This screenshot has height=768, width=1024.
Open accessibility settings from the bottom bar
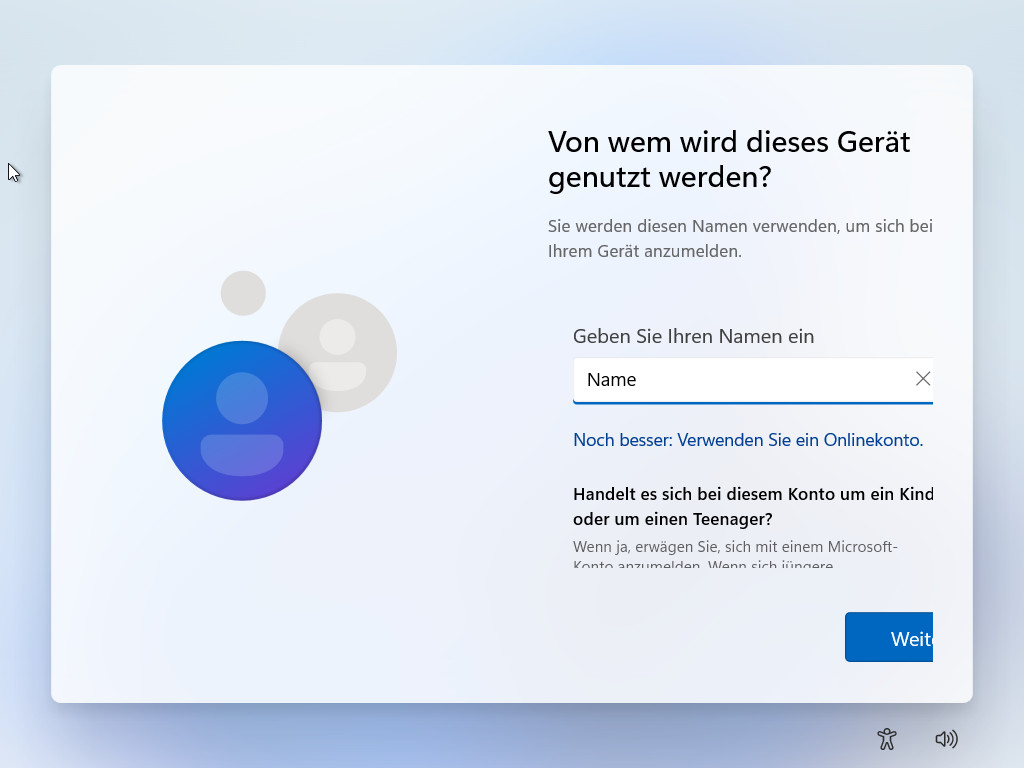point(886,738)
